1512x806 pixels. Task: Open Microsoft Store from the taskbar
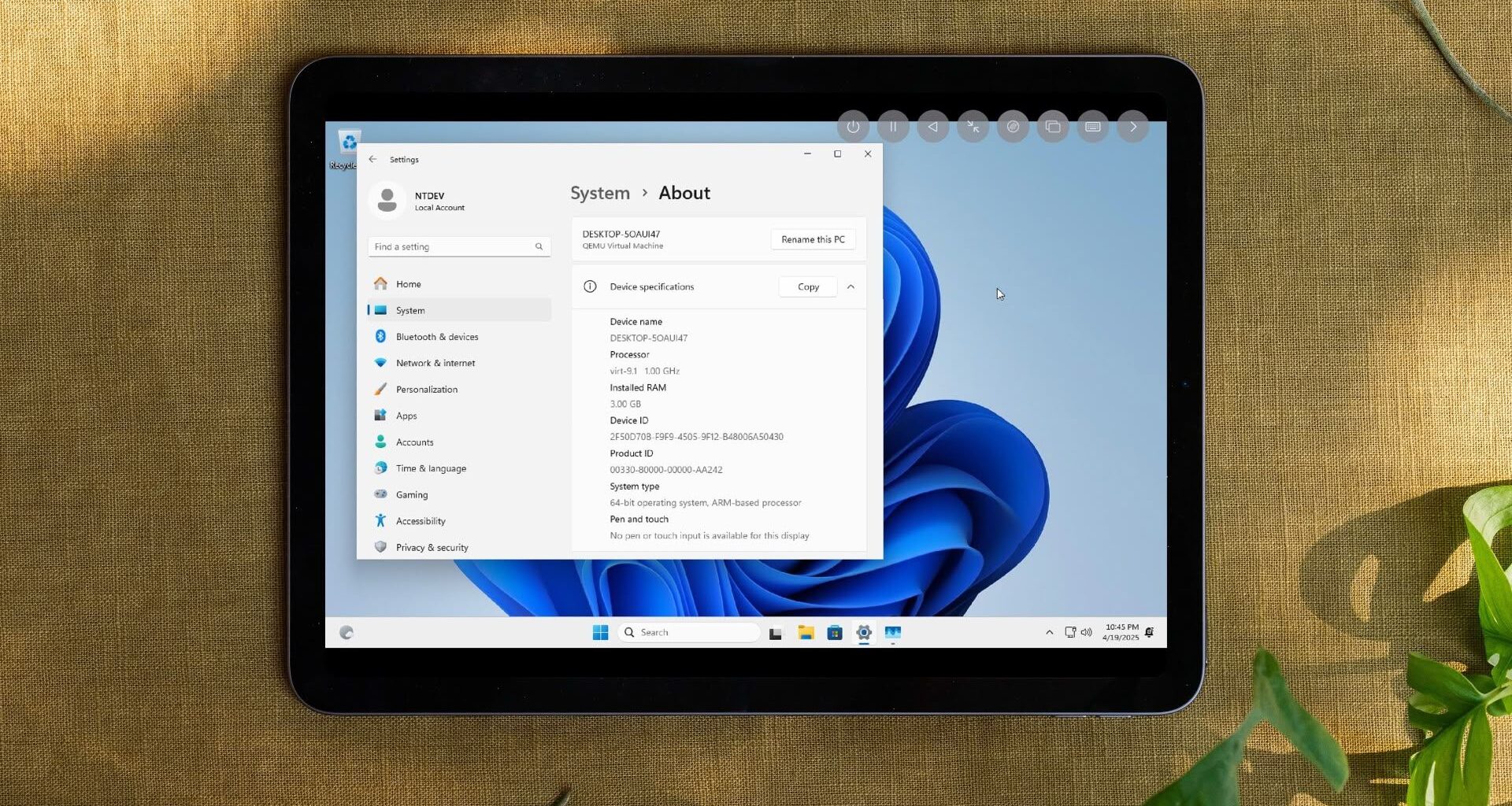click(x=835, y=633)
